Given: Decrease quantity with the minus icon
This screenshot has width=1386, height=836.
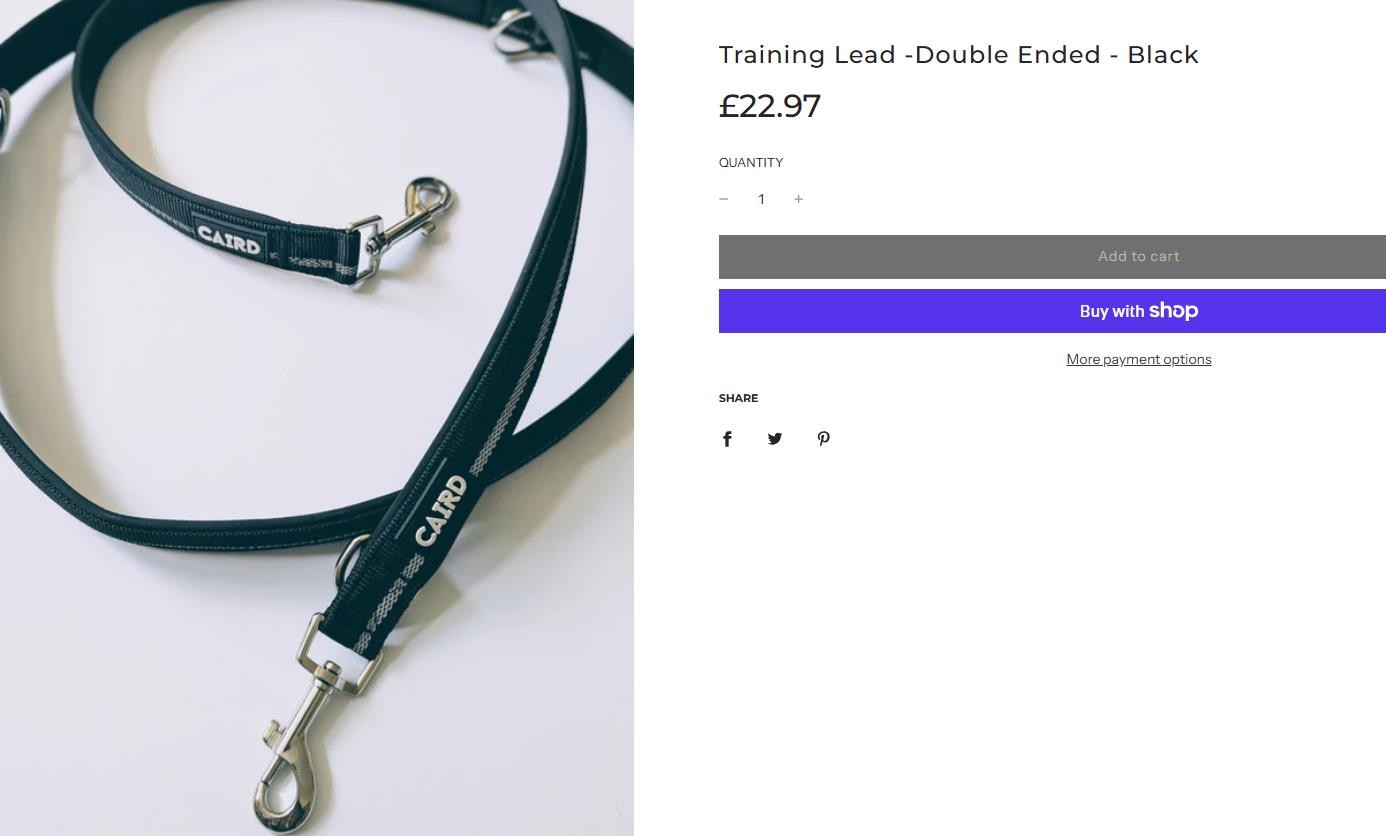Looking at the screenshot, I should point(724,199).
